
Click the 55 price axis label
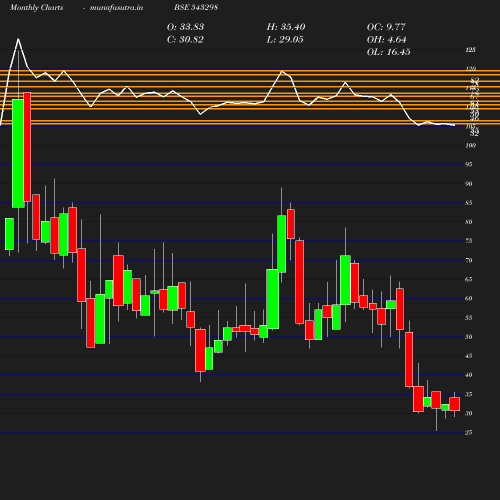pos(469,318)
